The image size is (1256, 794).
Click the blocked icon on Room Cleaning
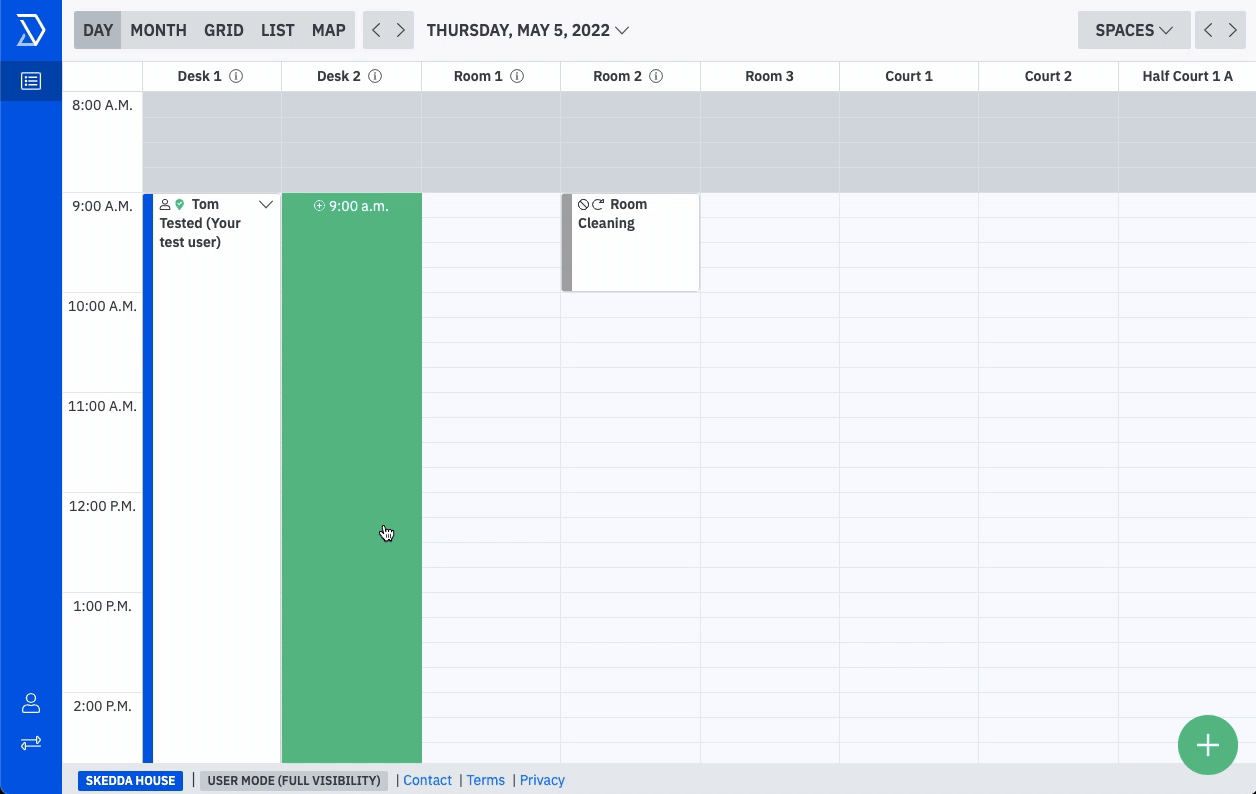(584, 204)
